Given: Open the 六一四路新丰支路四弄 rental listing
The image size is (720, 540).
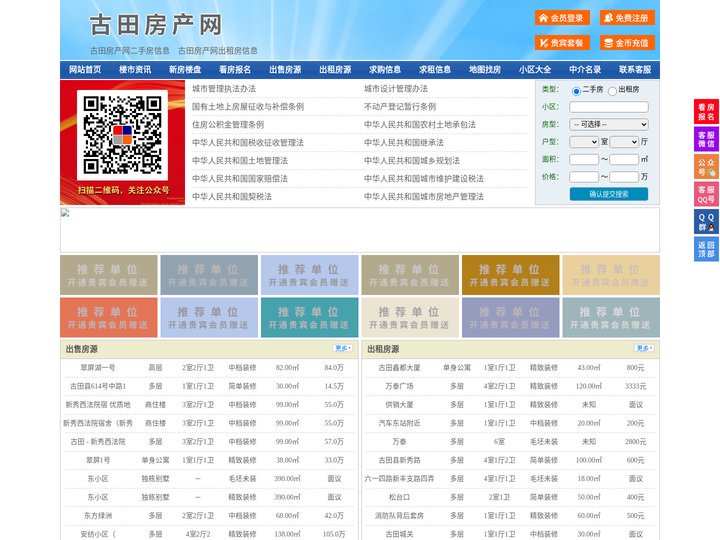Looking at the screenshot, I should tap(399, 478).
